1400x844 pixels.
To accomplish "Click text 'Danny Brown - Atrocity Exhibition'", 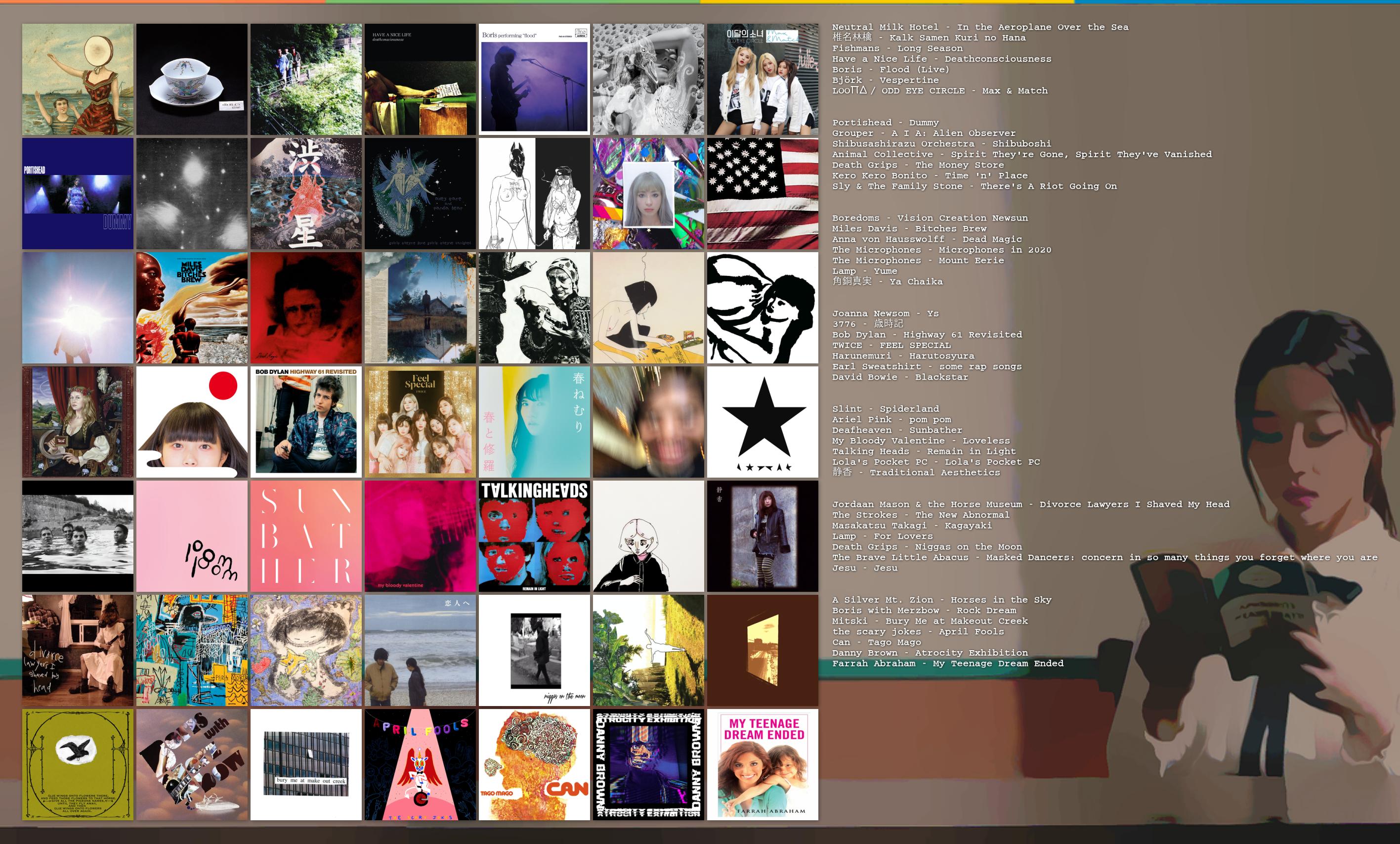I will (x=930, y=653).
